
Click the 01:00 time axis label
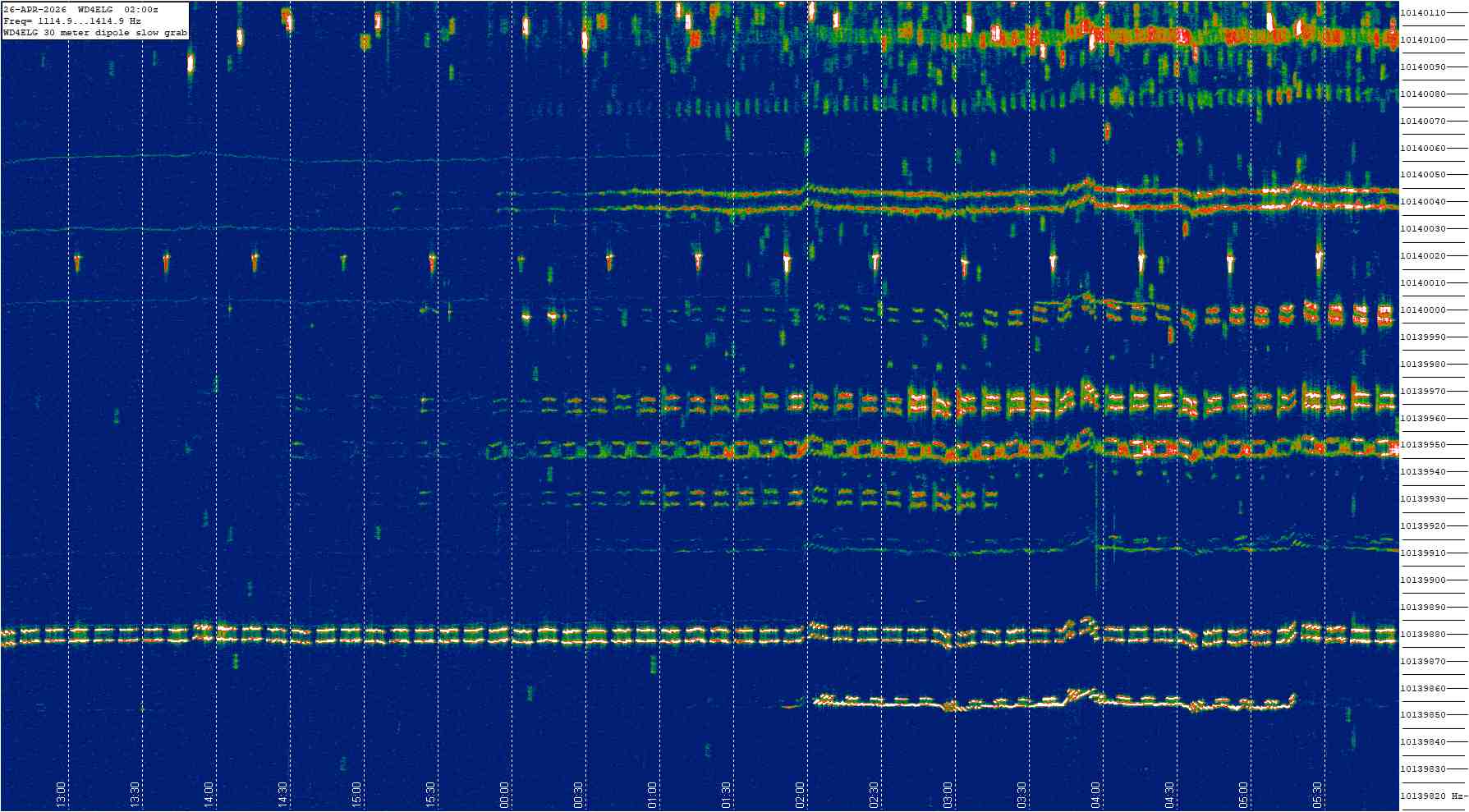click(x=652, y=794)
